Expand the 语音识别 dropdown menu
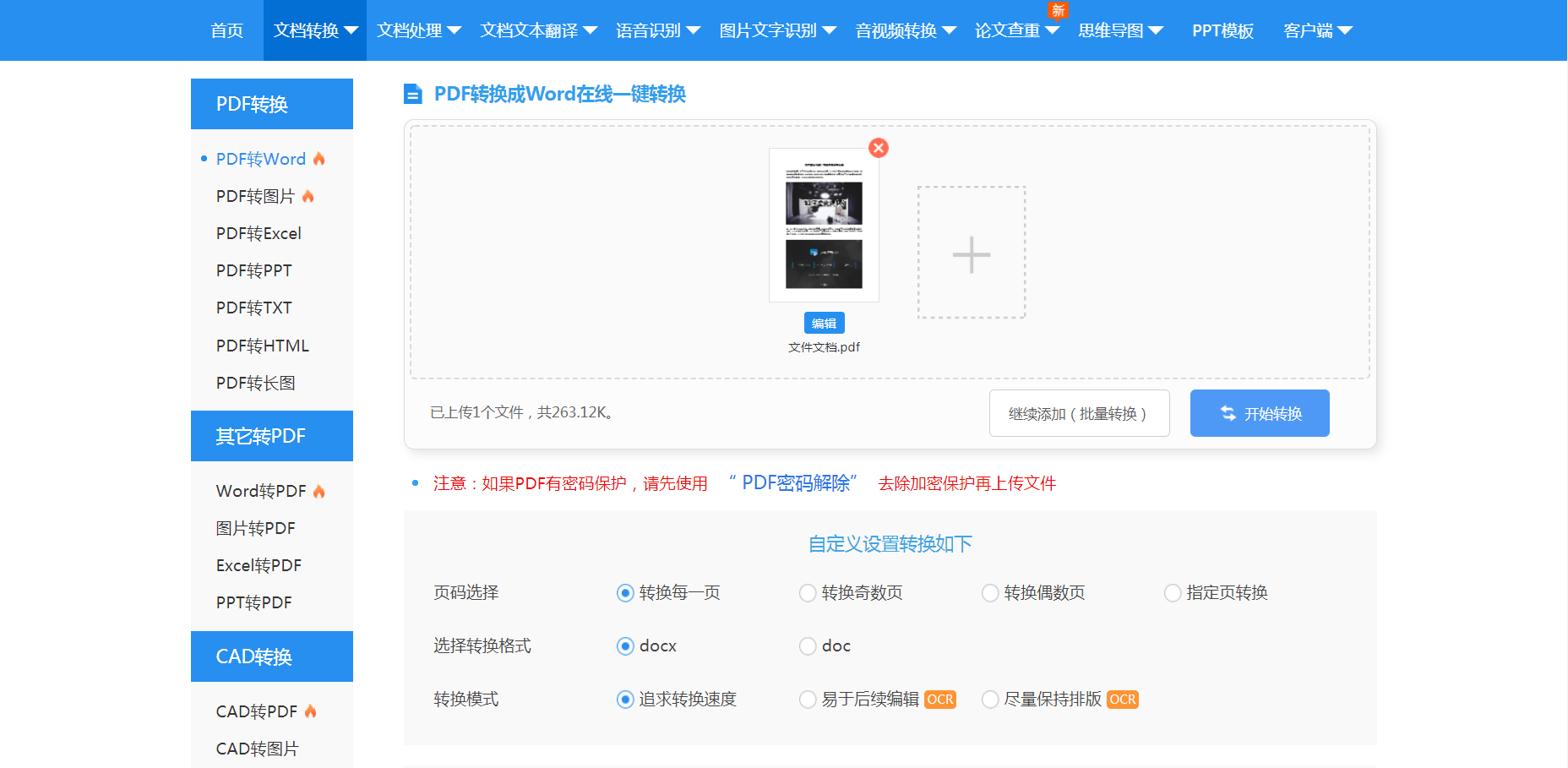Screen dimensions: 1568x768 pos(657,30)
